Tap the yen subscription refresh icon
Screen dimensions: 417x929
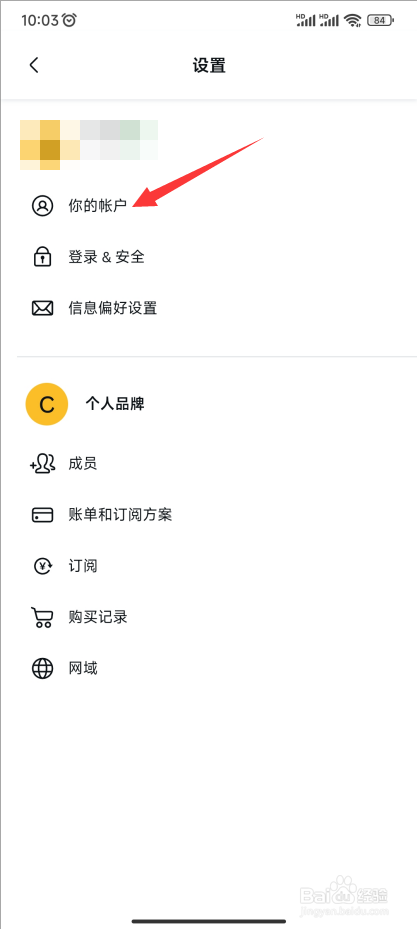click(42, 566)
